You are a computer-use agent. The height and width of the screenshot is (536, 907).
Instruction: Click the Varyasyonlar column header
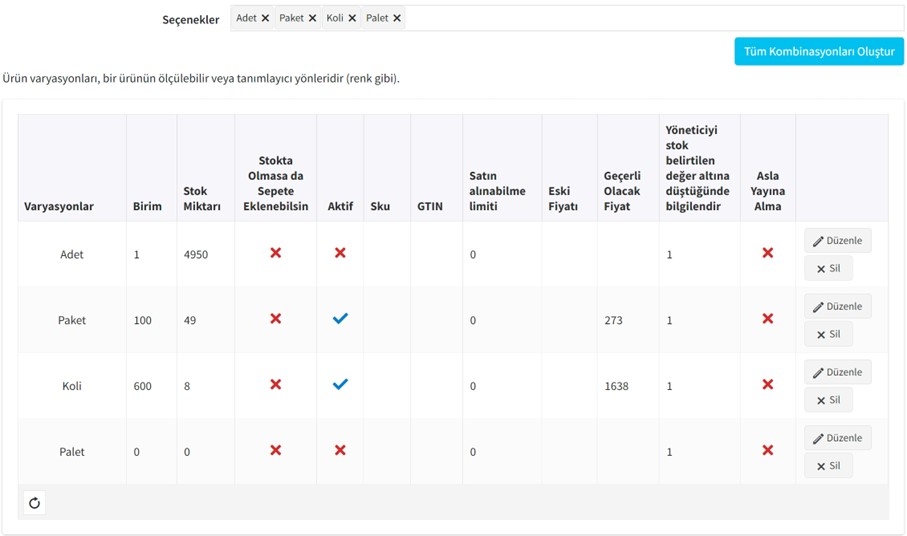tap(58, 206)
